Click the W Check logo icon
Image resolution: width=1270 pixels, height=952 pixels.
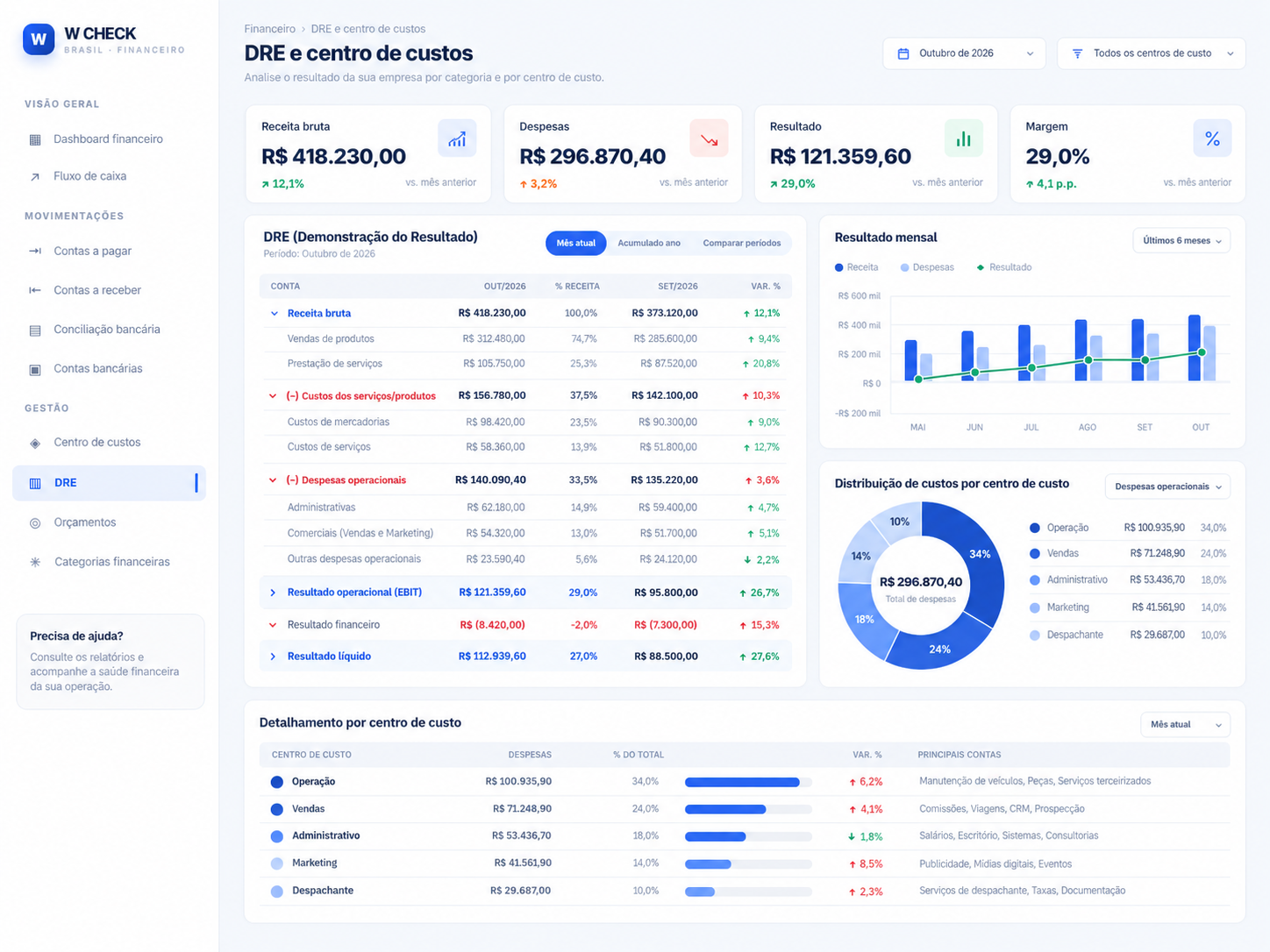point(39,39)
